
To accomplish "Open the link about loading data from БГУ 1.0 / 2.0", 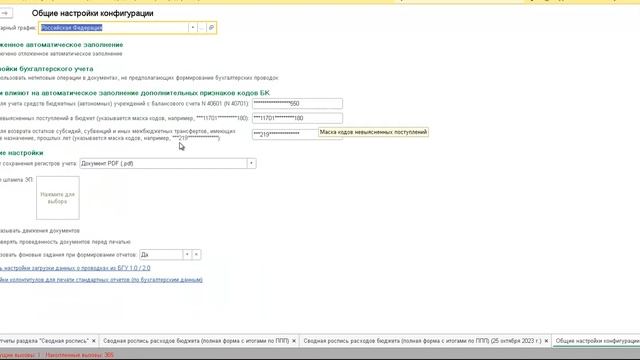I will click(x=75, y=268).
